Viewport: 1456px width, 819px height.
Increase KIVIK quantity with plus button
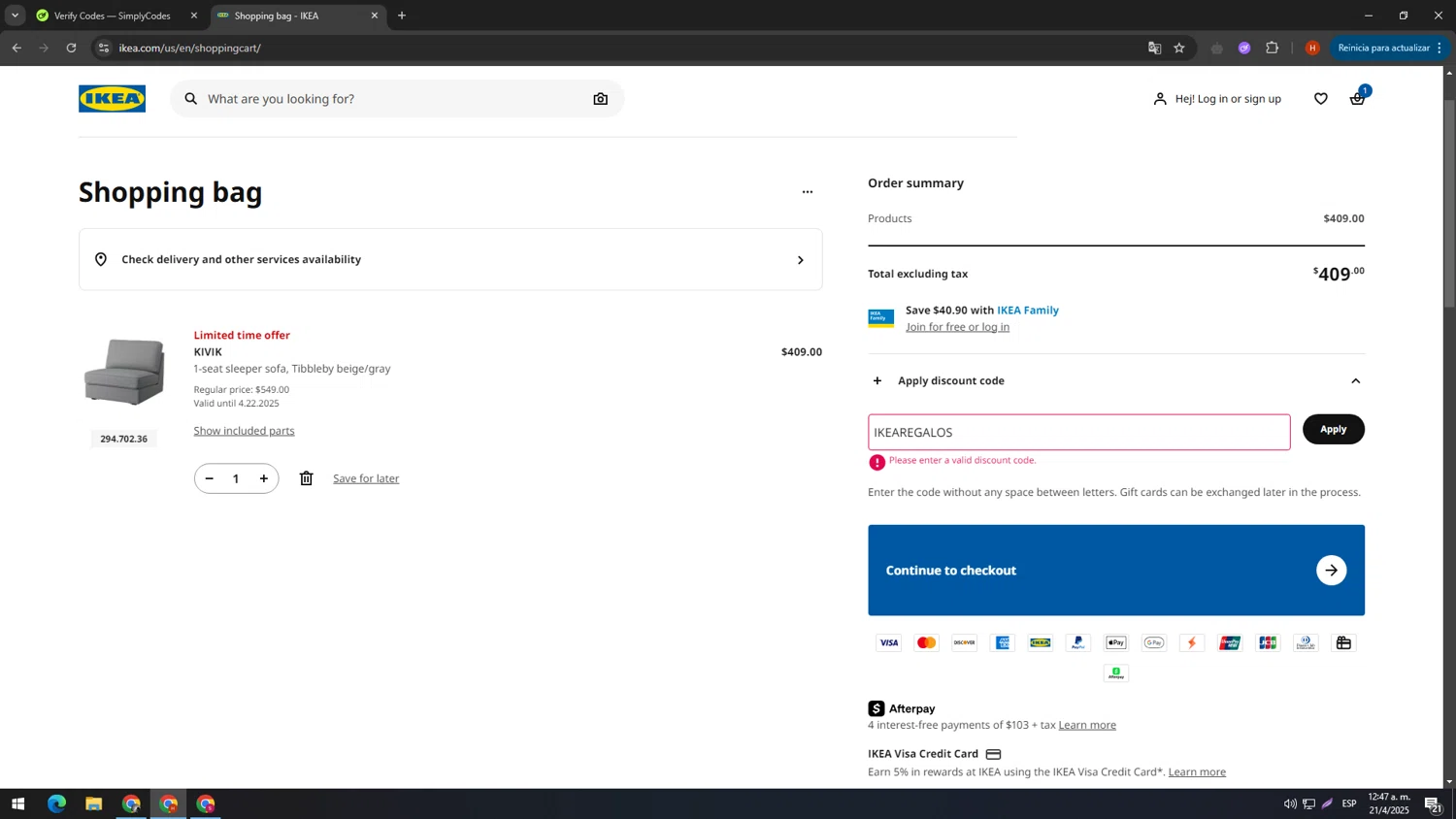coord(263,478)
